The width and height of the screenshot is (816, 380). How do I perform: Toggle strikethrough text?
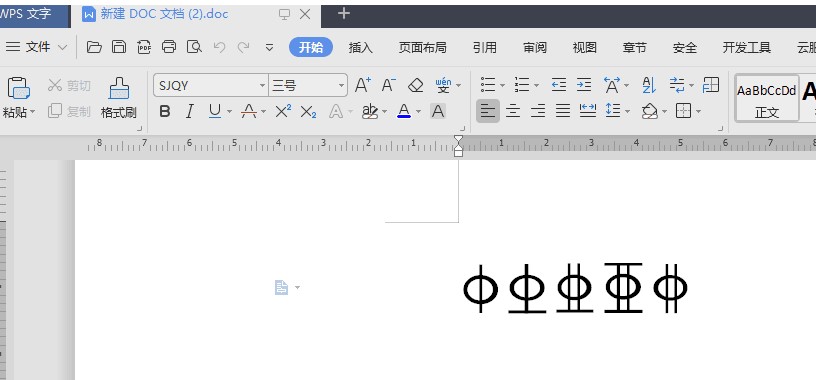pyautogui.click(x=249, y=111)
